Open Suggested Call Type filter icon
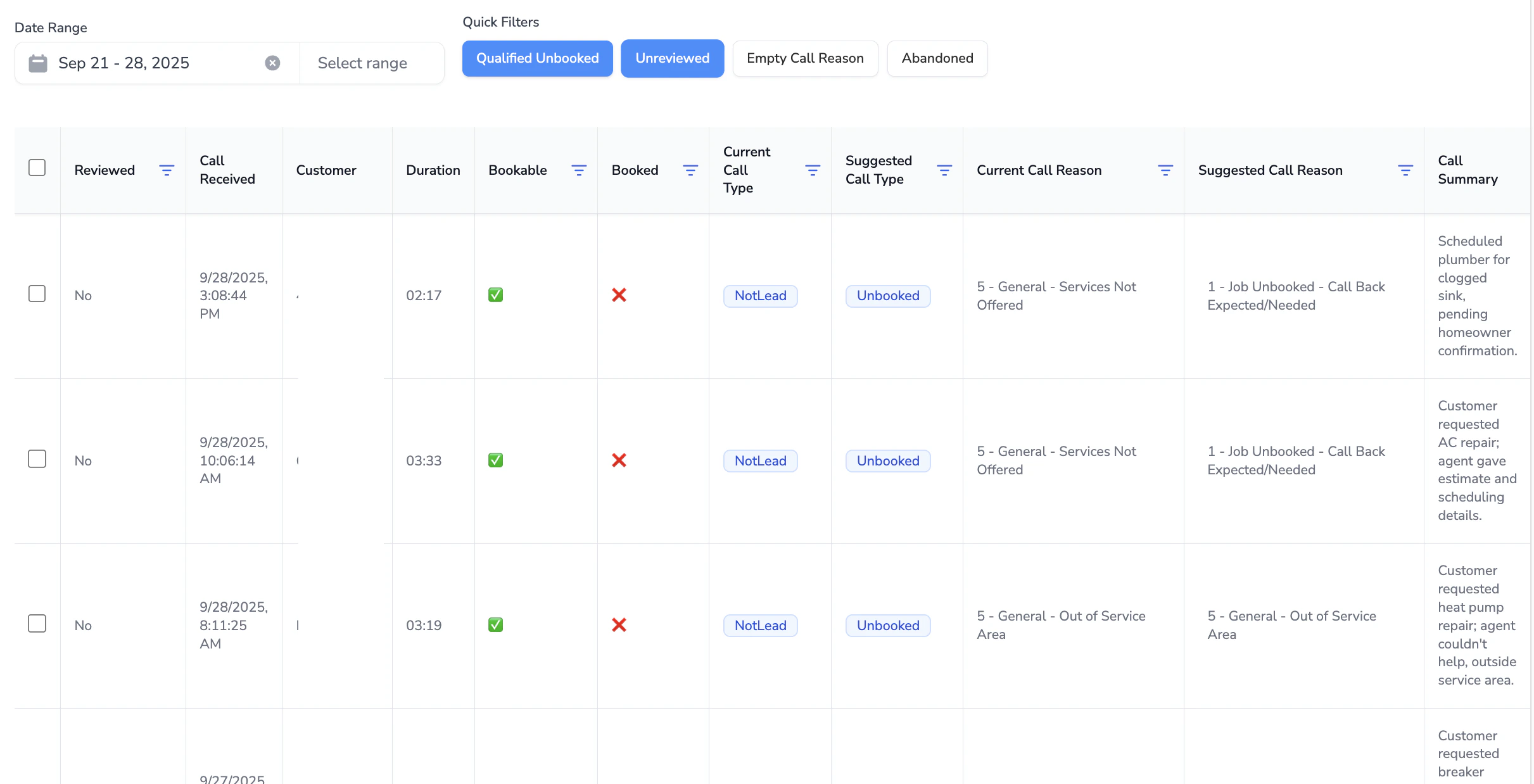Viewport: 1534px width, 784px height. click(944, 170)
